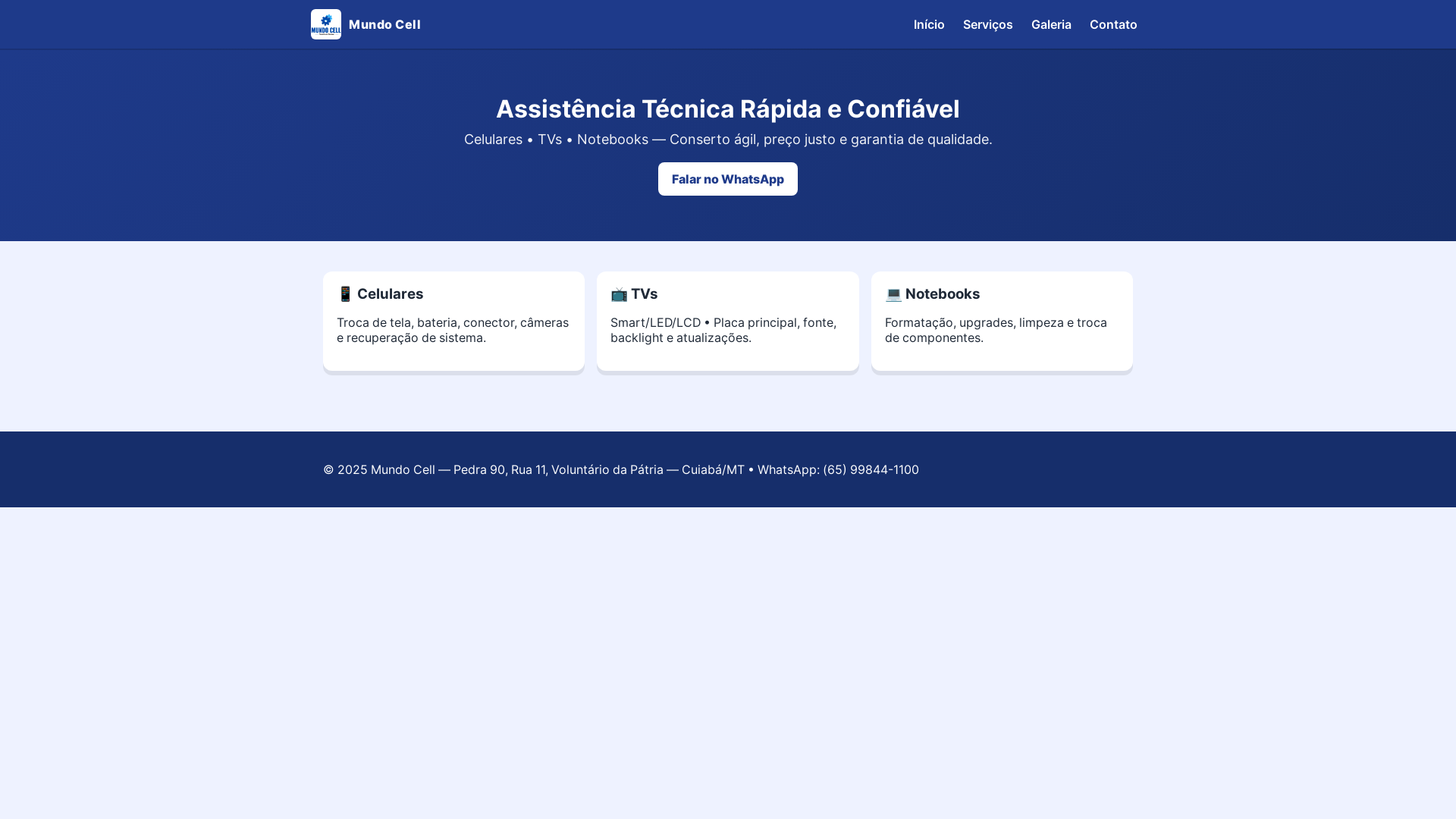Image resolution: width=1456 pixels, height=819 pixels.
Task: Select the TVs card heading
Action: (634, 294)
